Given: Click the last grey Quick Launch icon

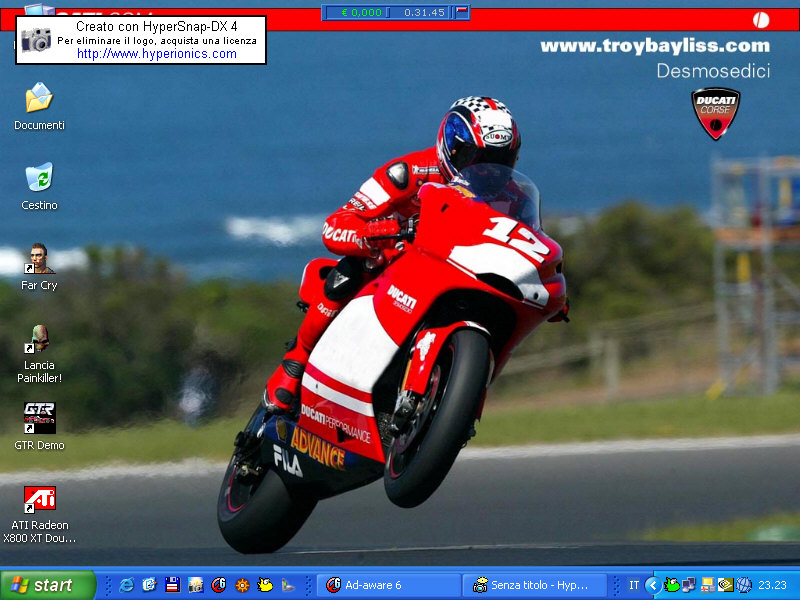Looking at the screenshot, I should tap(288, 585).
